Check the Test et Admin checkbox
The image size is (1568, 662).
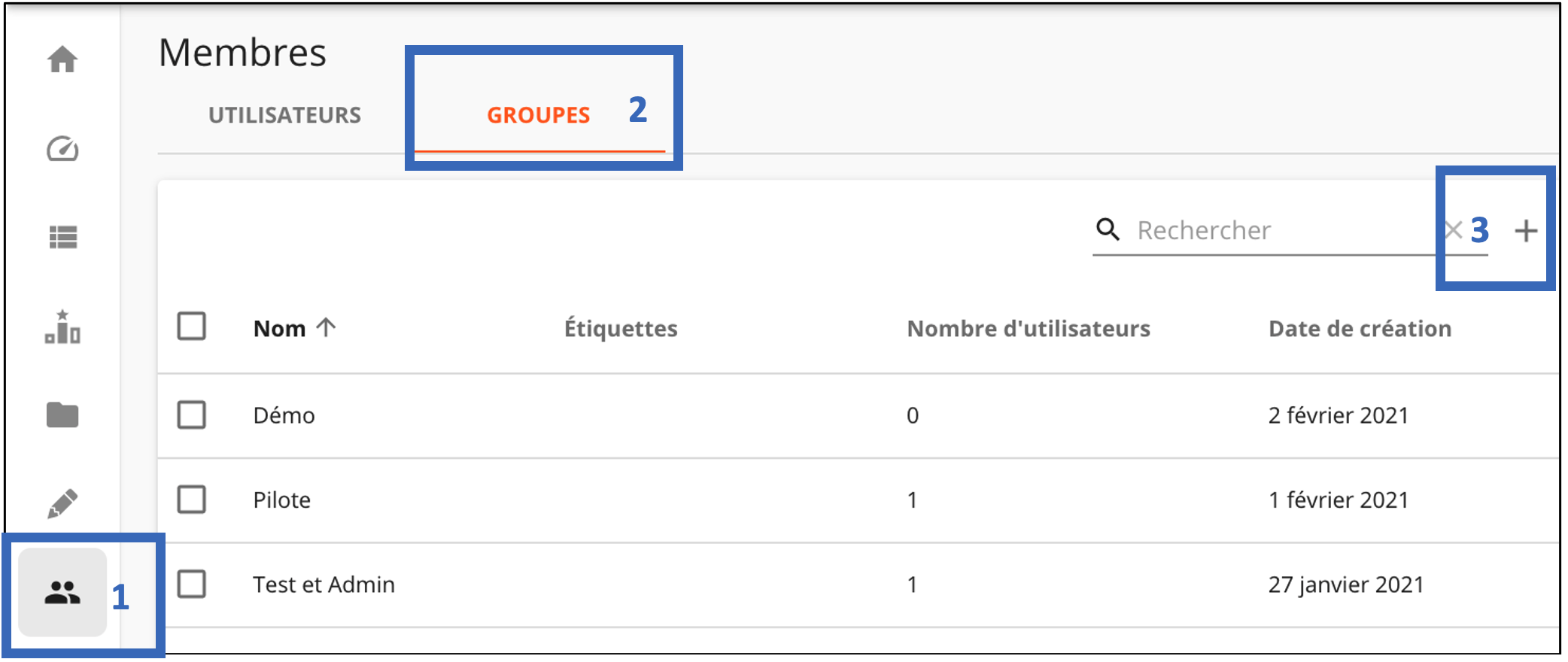click(x=192, y=584)
